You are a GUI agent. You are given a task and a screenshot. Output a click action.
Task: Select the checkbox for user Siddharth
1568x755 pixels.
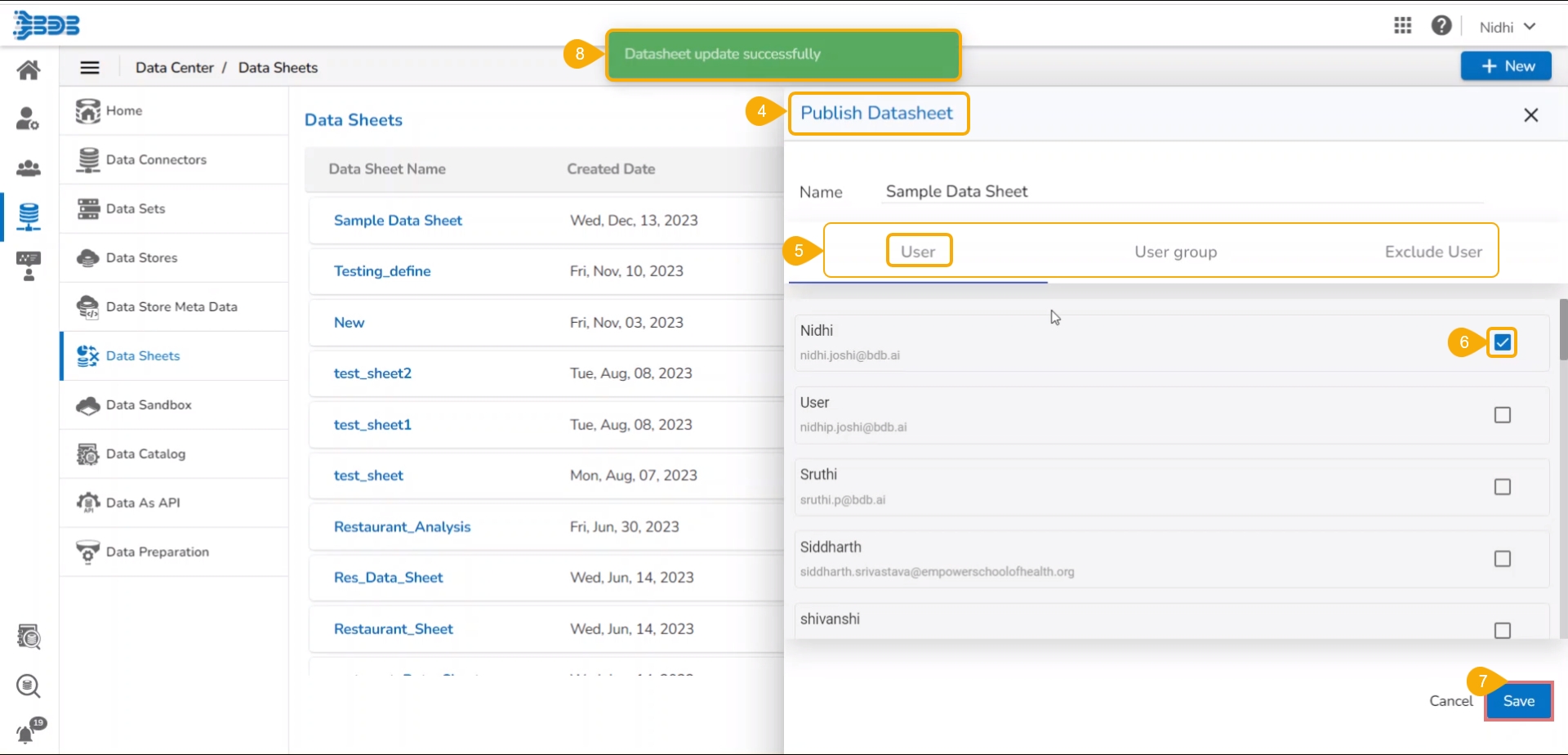1502,559
